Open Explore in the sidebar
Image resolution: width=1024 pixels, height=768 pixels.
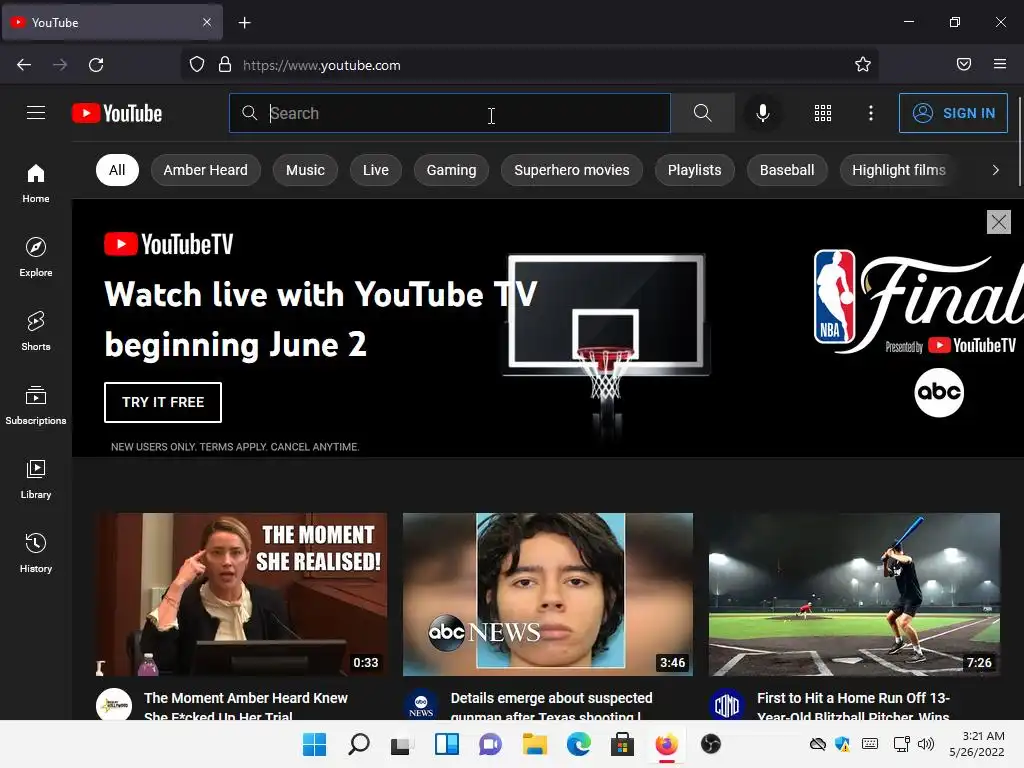[x=36, y=257]
